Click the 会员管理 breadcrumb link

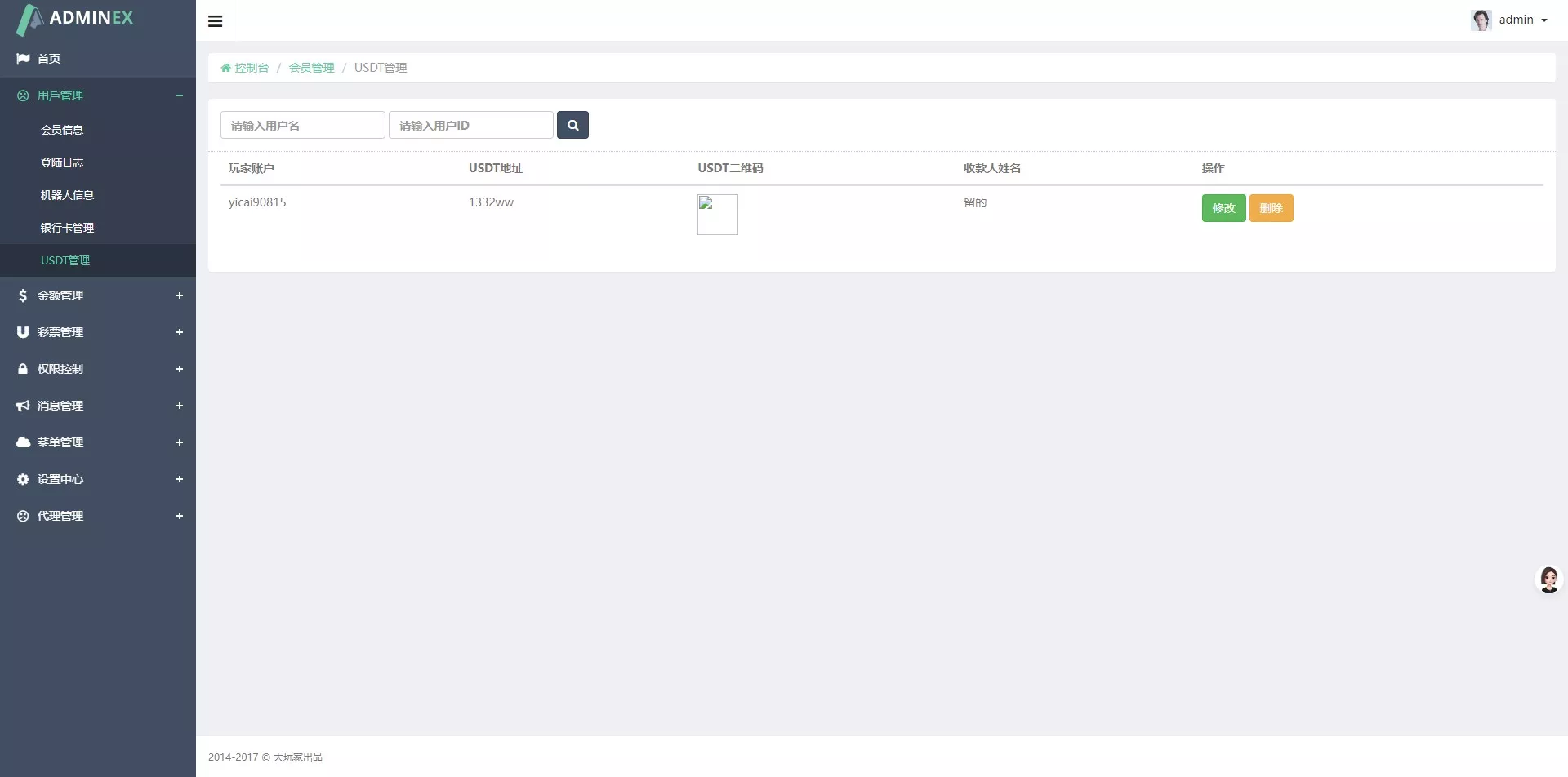311,69
